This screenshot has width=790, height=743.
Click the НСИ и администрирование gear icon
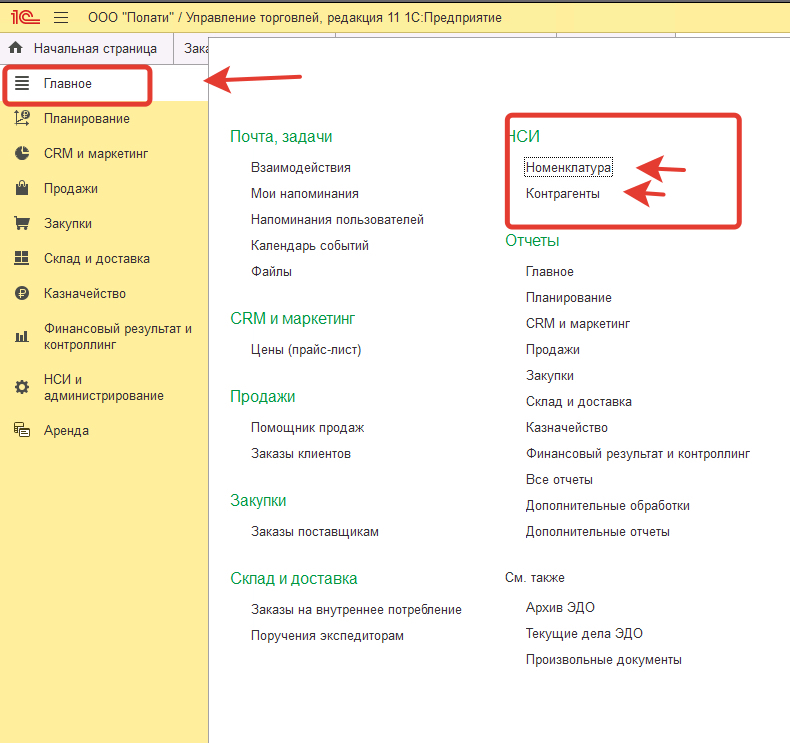pyautogui.click(x=21, y=387)
